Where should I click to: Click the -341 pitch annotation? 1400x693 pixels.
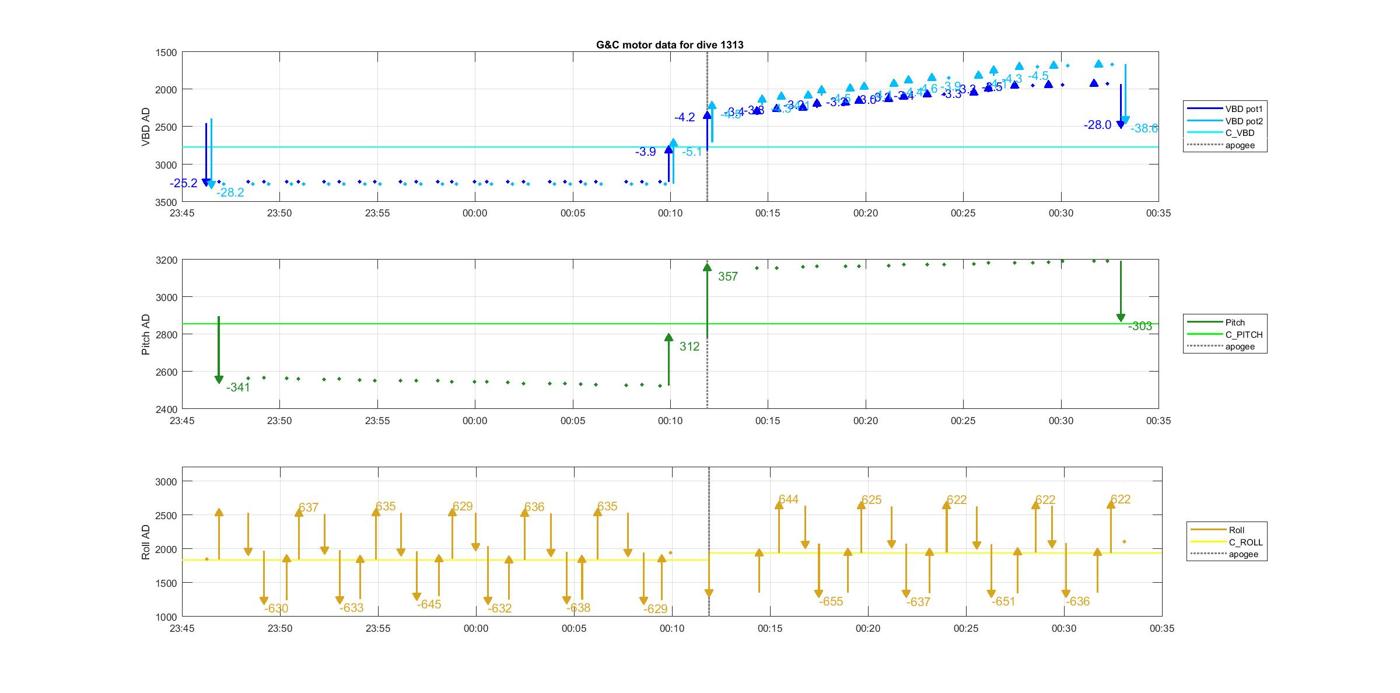tap(238, 387)
